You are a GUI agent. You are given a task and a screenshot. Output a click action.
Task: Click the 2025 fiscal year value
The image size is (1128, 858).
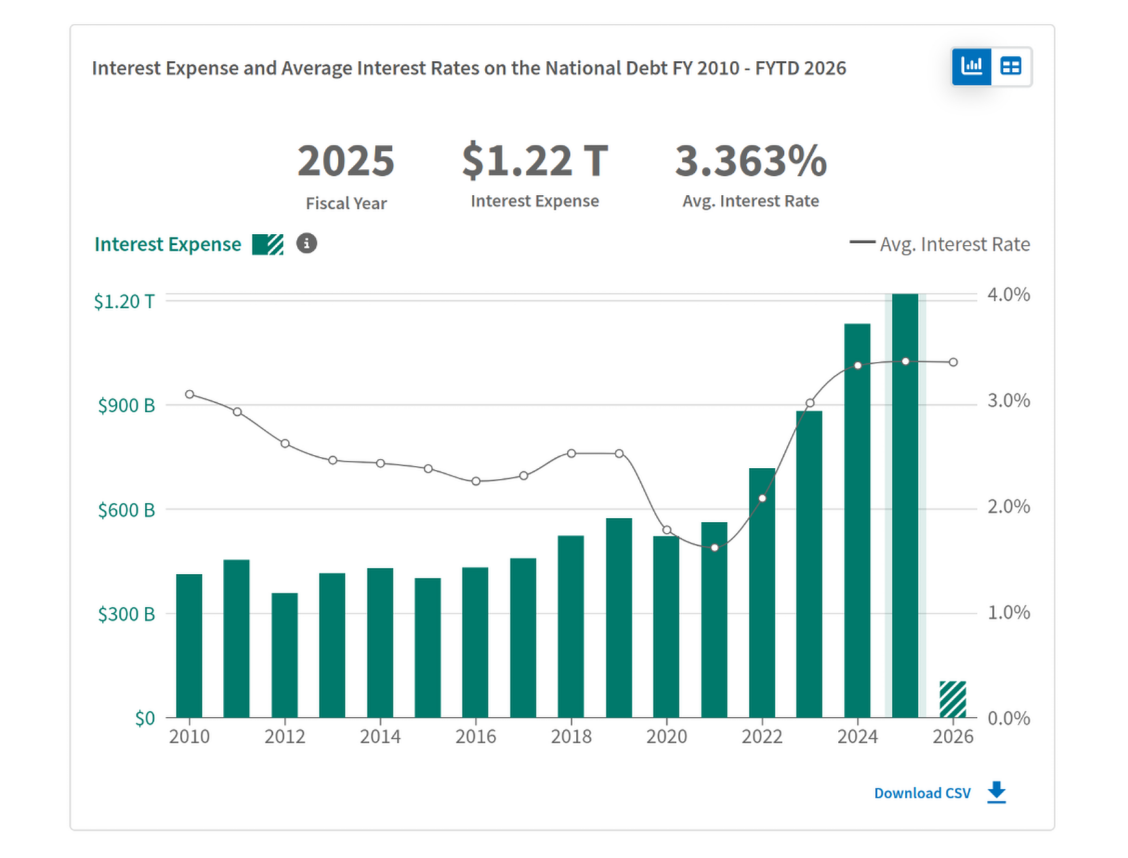coord(346,160)
